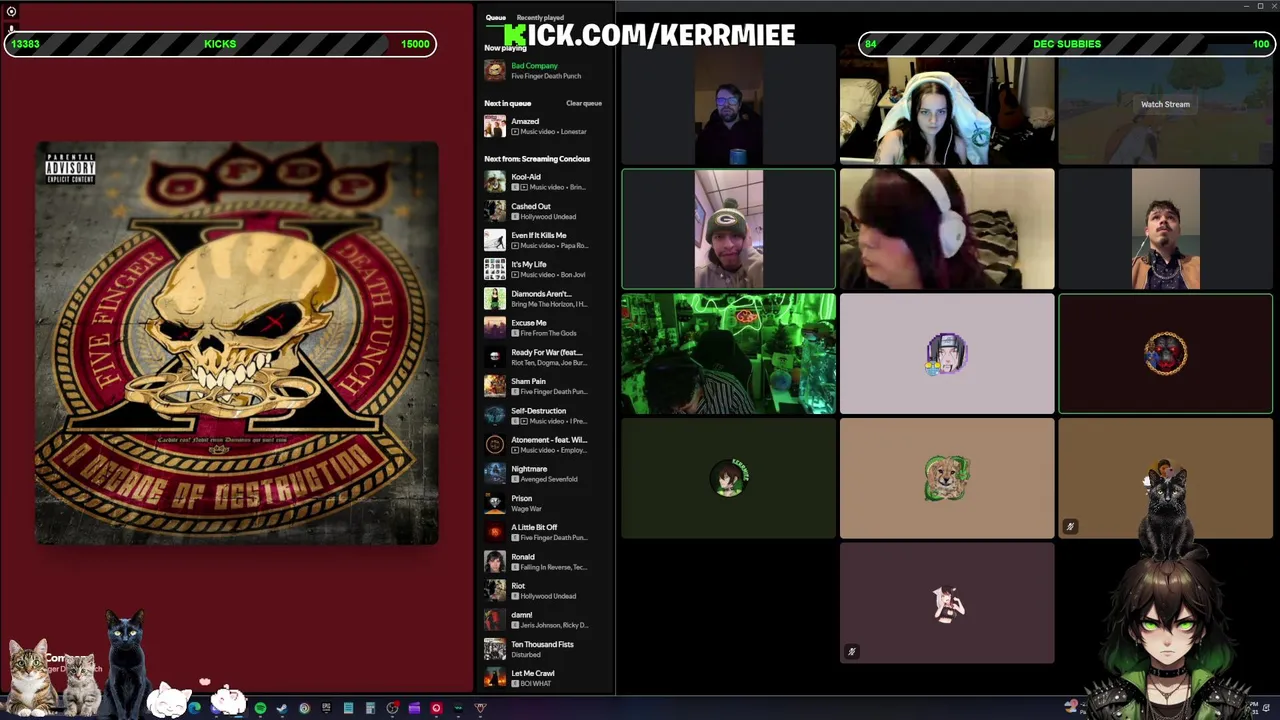Play Cashed Out by Hollywood Undead
Image resolution: width=1280 pixels, height=720 pixels.
(546, 211)
